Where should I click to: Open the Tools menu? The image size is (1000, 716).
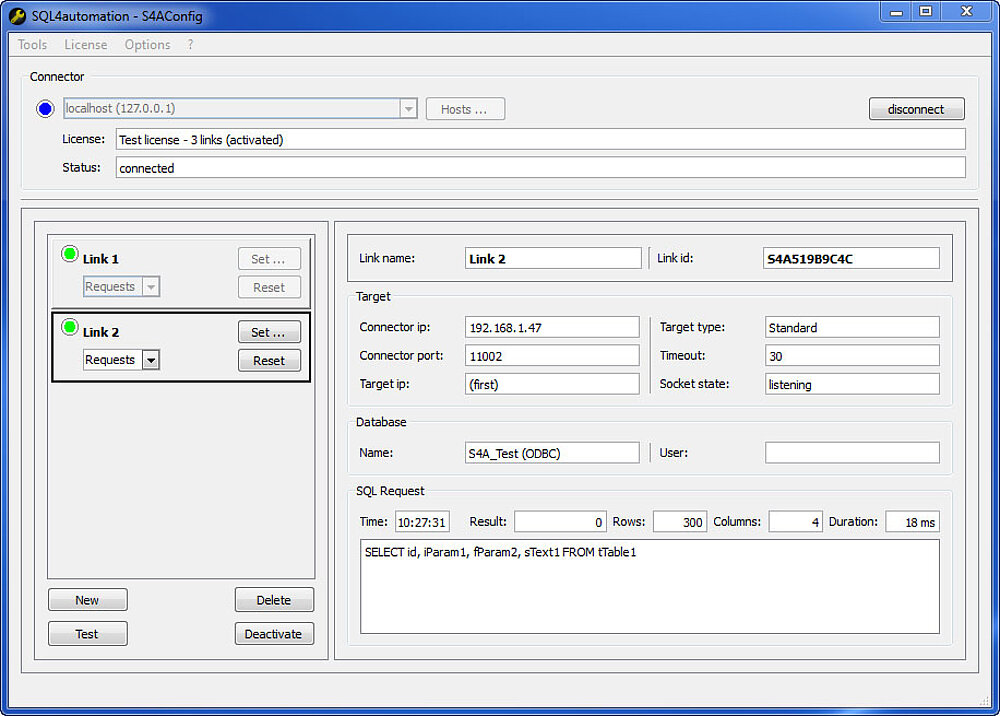coord(31,45)
